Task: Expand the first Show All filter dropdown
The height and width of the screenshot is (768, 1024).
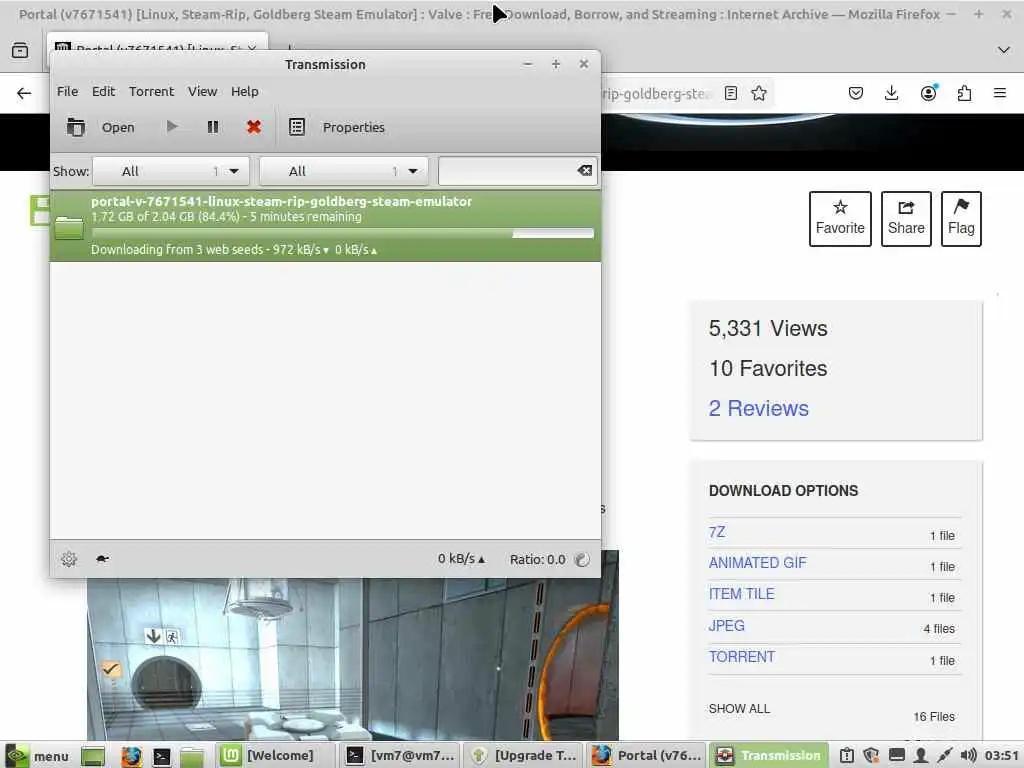Action: pos(171,171)
